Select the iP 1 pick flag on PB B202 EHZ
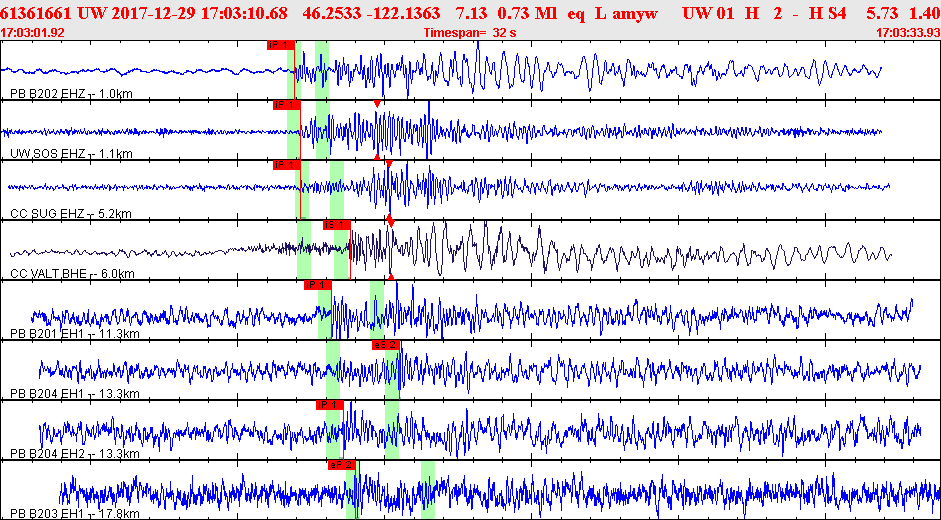This screenshot has width=941, height=520. [x=281, y=45]
